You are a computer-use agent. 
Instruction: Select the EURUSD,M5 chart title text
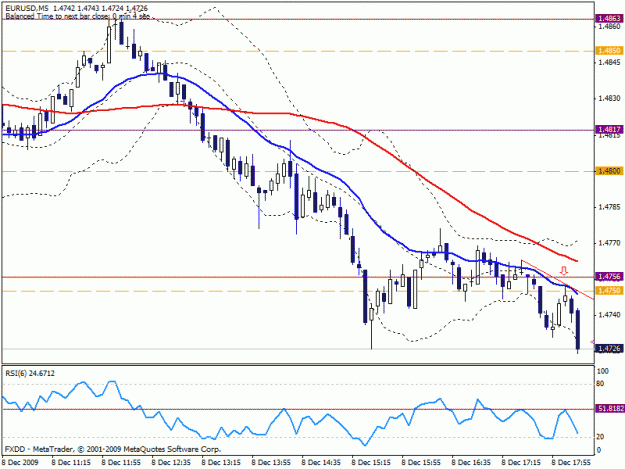pos(27,8)
